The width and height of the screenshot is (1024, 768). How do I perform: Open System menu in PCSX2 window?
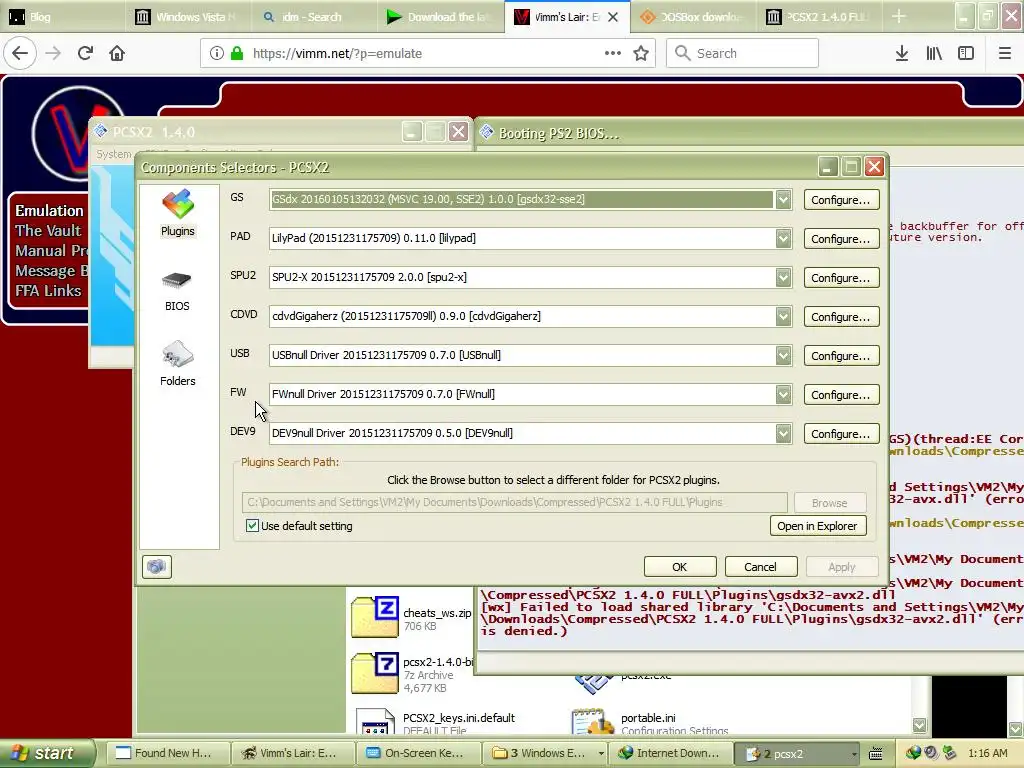(x=114, y=154)
